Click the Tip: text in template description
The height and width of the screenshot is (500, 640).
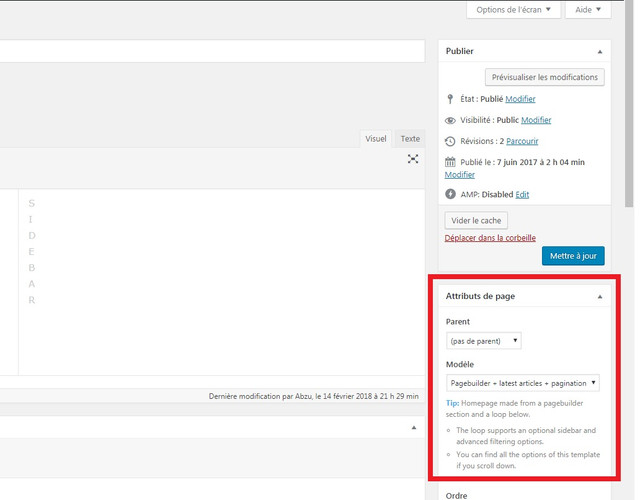452,403
